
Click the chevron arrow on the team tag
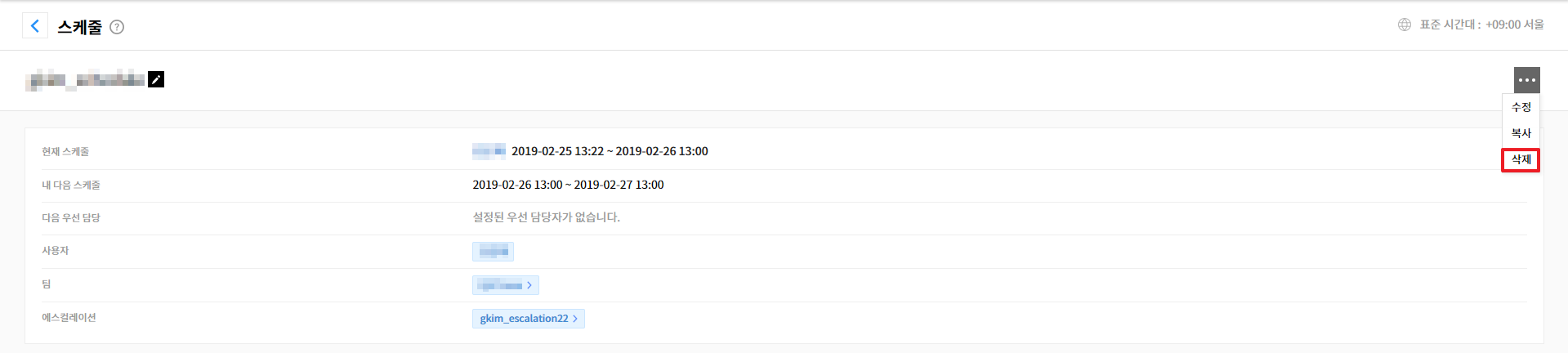point(529,285)
